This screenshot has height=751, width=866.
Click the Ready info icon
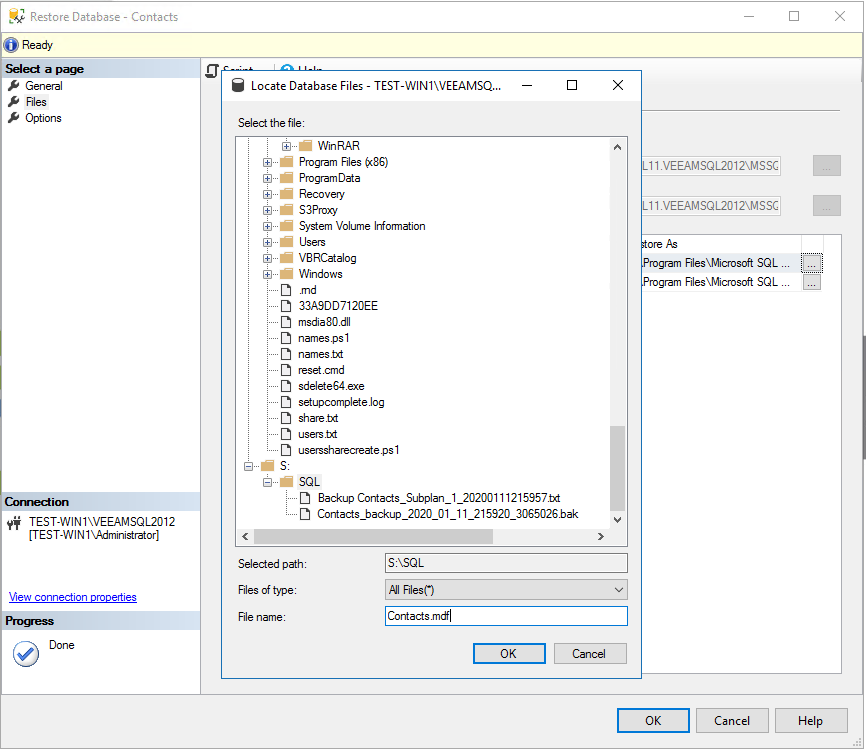click(11, 45)
